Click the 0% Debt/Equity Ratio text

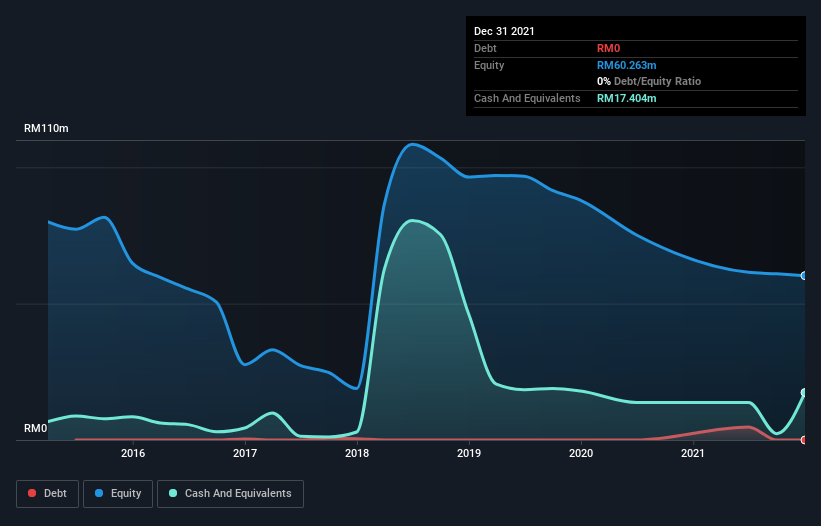pos(649,81)
